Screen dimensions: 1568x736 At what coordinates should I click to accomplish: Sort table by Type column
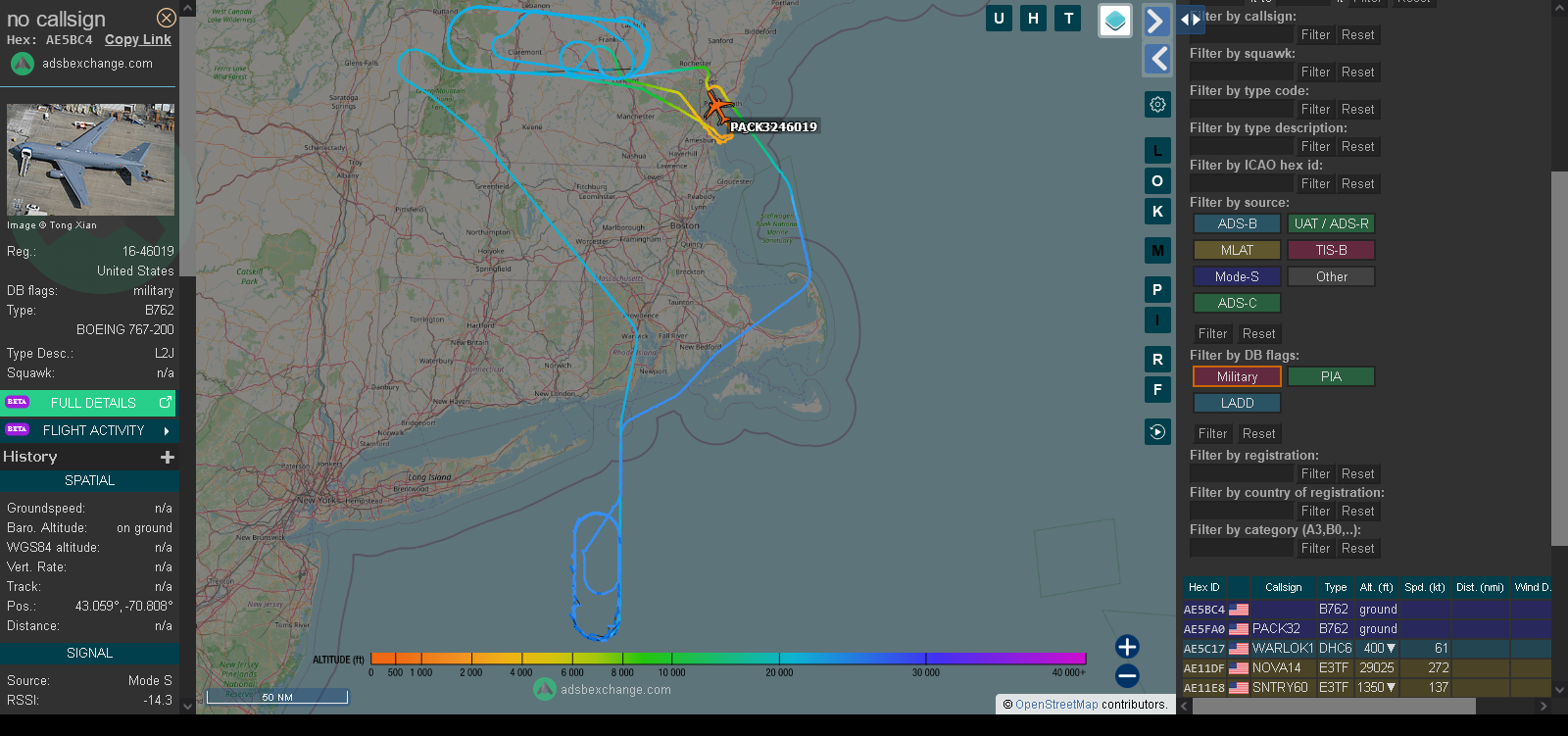[x=1336, y=588]
